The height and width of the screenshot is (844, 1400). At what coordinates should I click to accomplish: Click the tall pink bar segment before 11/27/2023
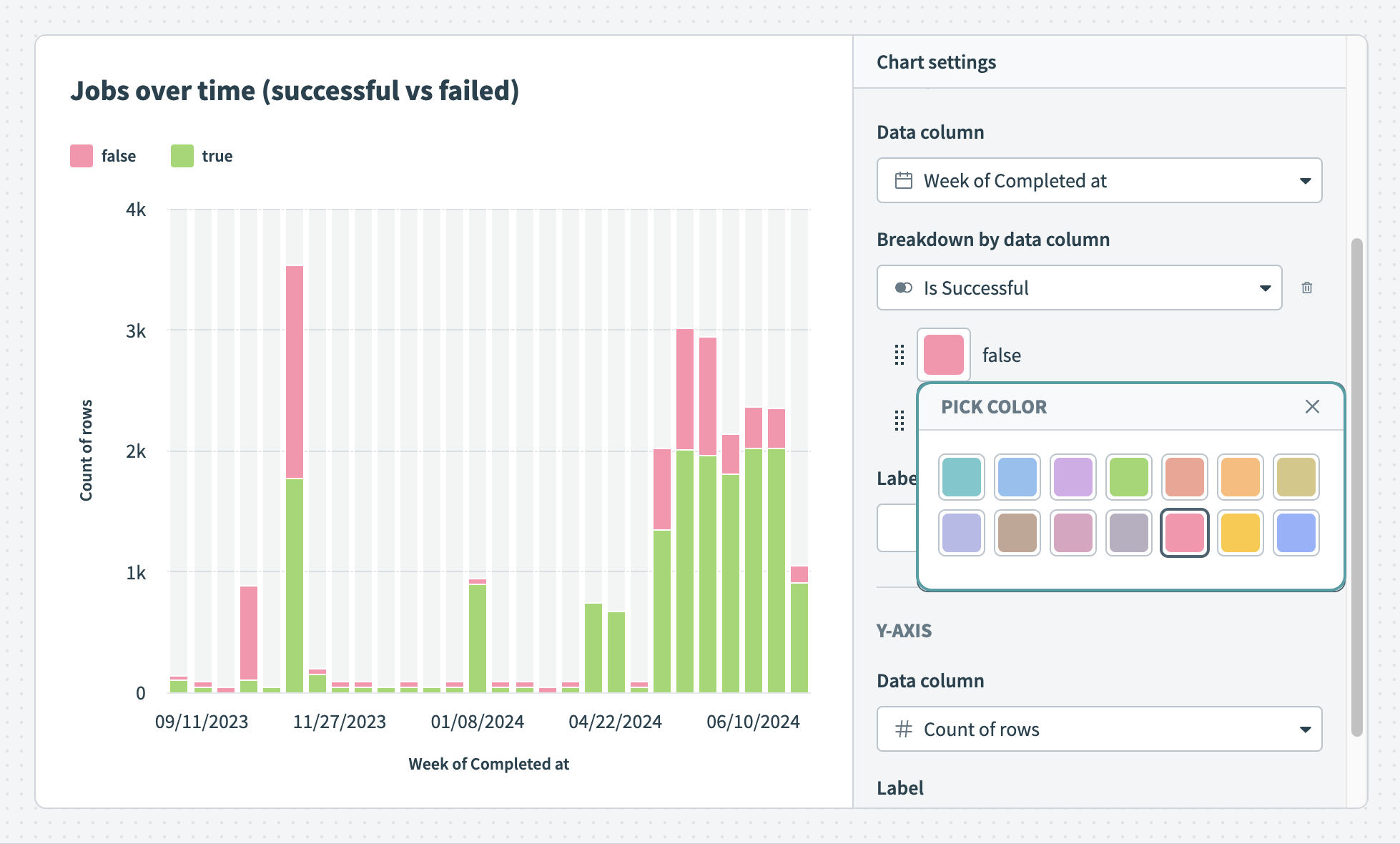pos(295,372)
